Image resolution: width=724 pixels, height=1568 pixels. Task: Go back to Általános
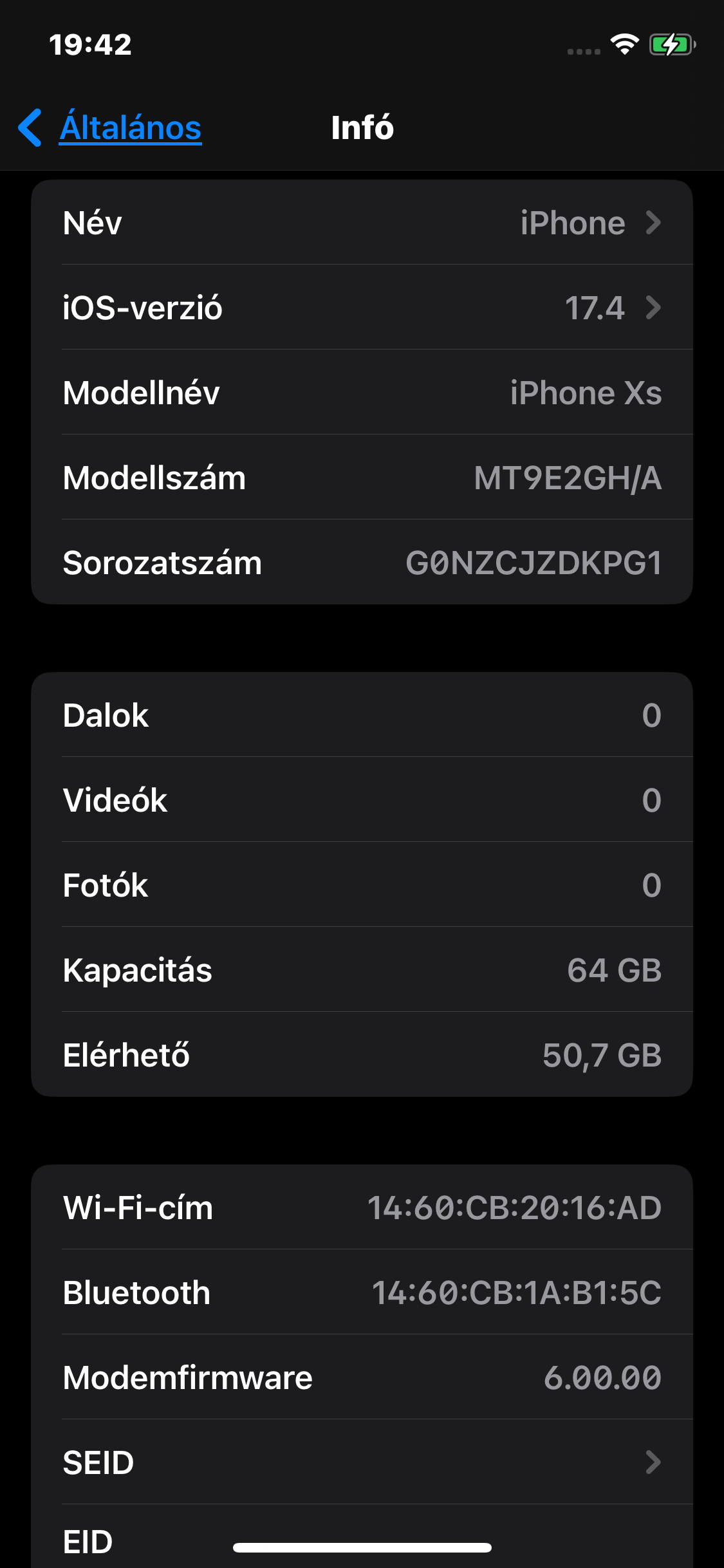click(131, 127)
